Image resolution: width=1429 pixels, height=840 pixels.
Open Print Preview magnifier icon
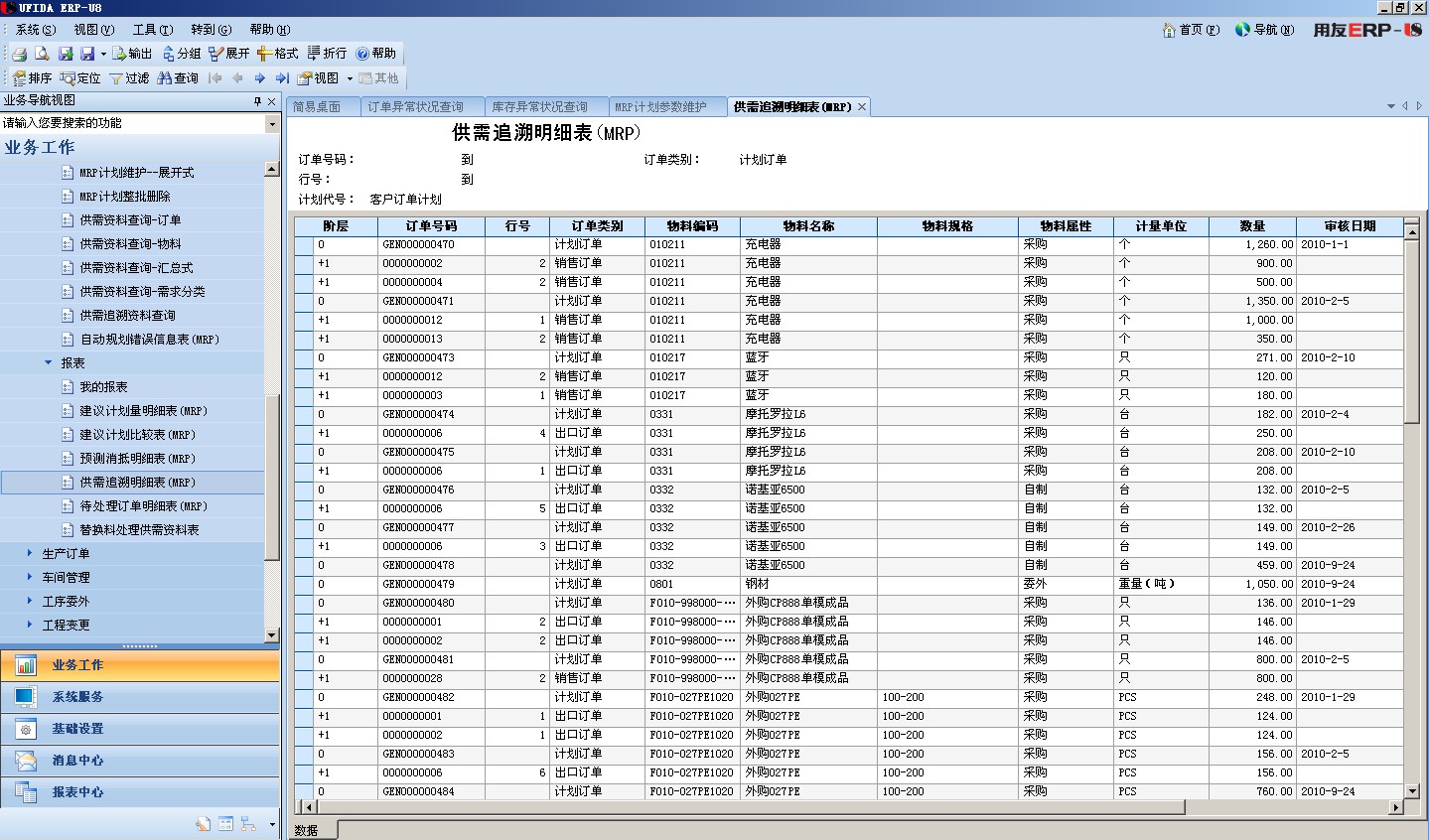(x=42, y=54)
